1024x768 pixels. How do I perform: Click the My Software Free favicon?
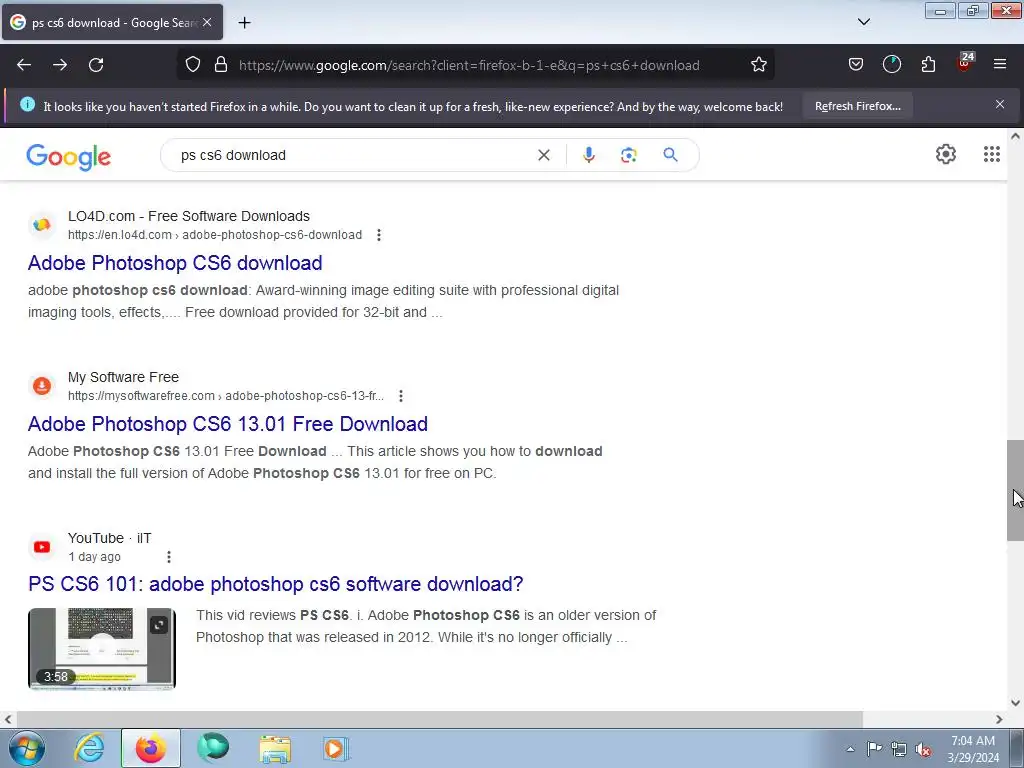(42, 386)
